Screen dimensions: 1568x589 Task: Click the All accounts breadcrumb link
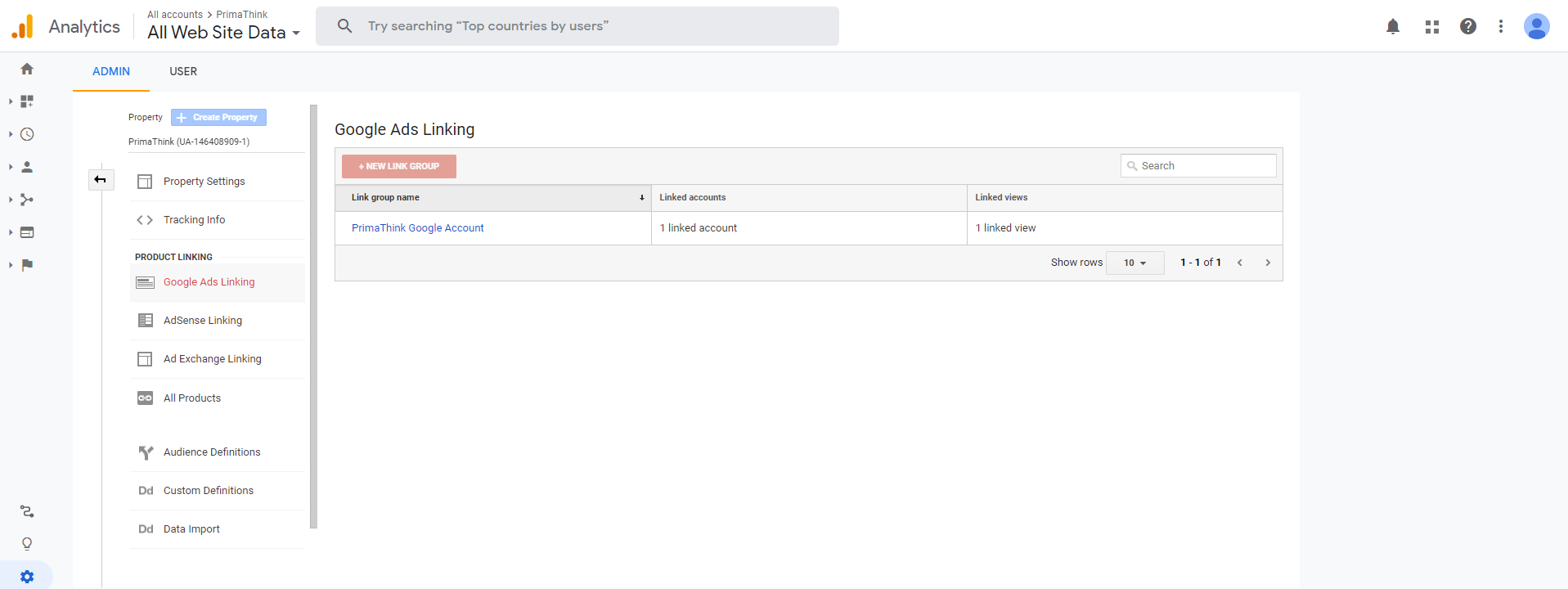(175, 15)
